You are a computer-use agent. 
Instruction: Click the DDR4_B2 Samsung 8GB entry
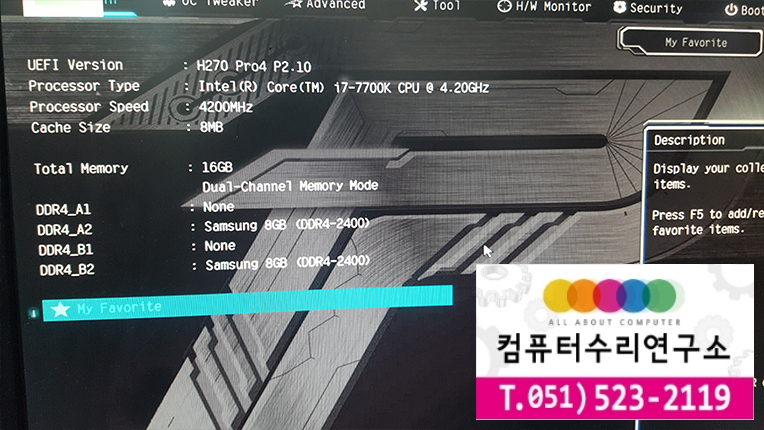point(288,263)
